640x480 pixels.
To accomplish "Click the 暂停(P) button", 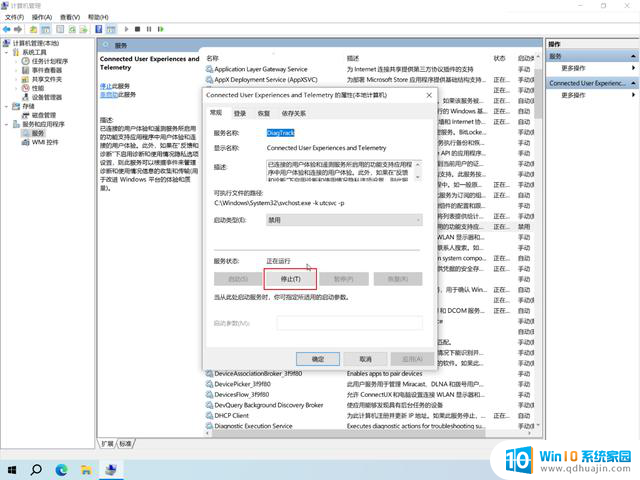I will tap(344, 279).
